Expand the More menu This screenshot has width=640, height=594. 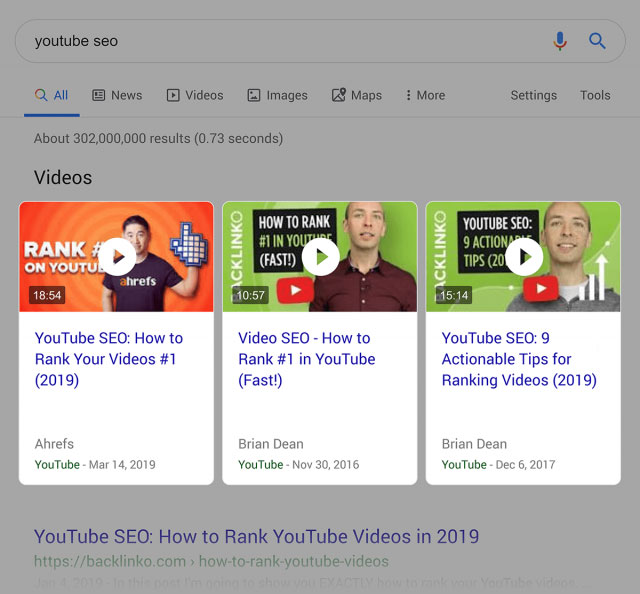point(425,95)
